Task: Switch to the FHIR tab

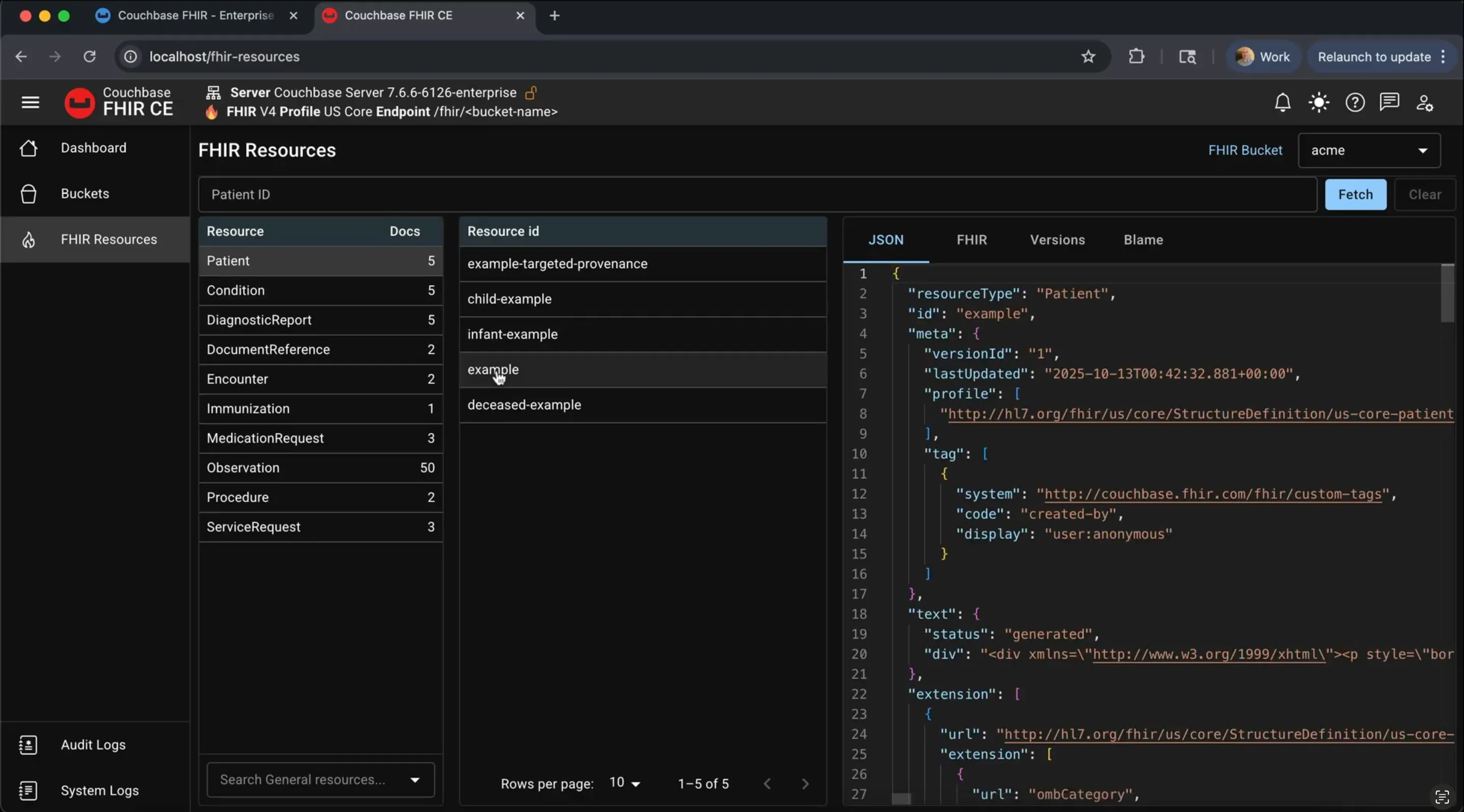Action: pyautogui.click(x=971, y=239)
